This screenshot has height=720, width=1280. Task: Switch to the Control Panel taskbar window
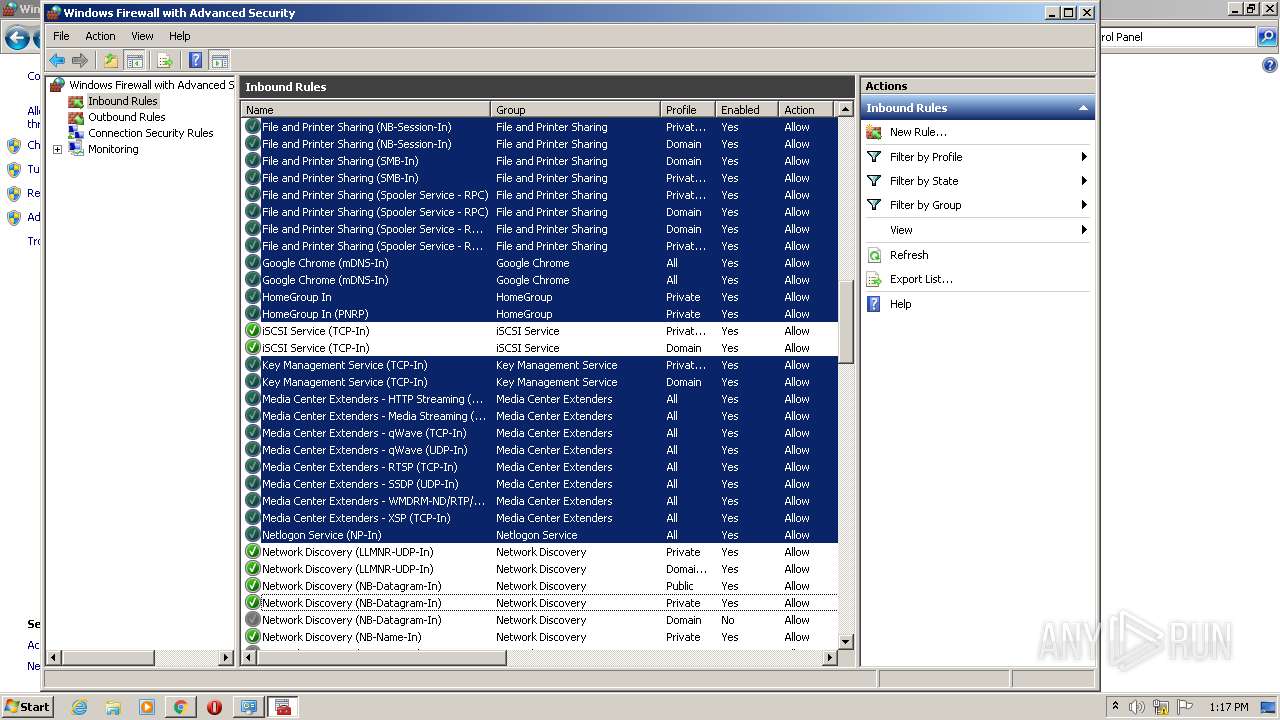(248, 707)
